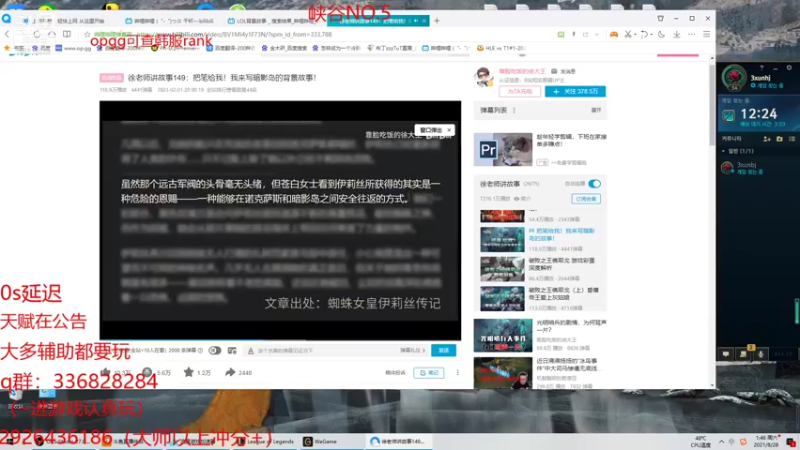The image size is (800, 450).
Task: Click the League of Legends taskbar button
Action: (266, 441)
